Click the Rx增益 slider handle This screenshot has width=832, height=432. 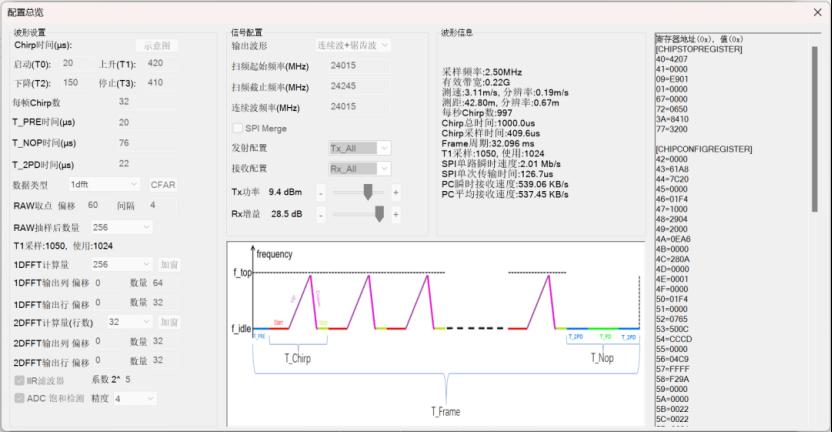pos(379,214)
